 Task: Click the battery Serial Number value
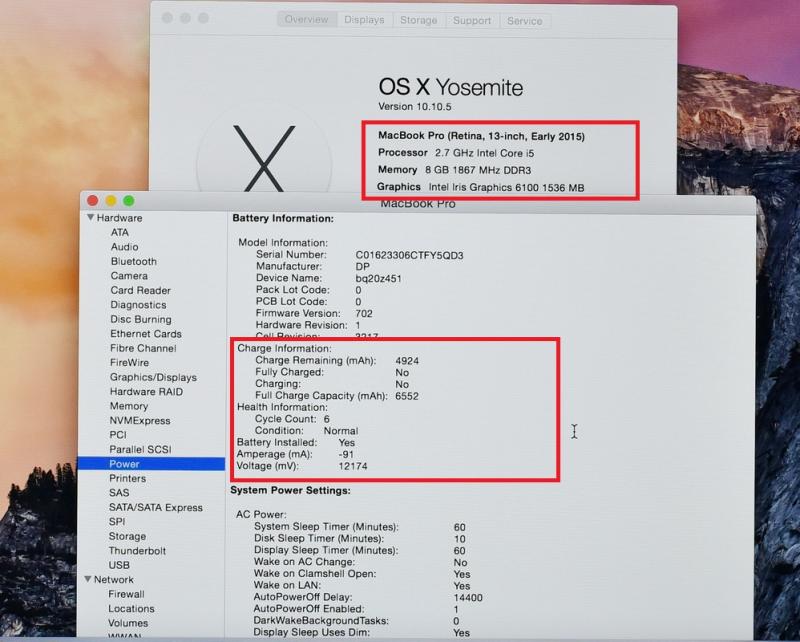coord(409,255)
